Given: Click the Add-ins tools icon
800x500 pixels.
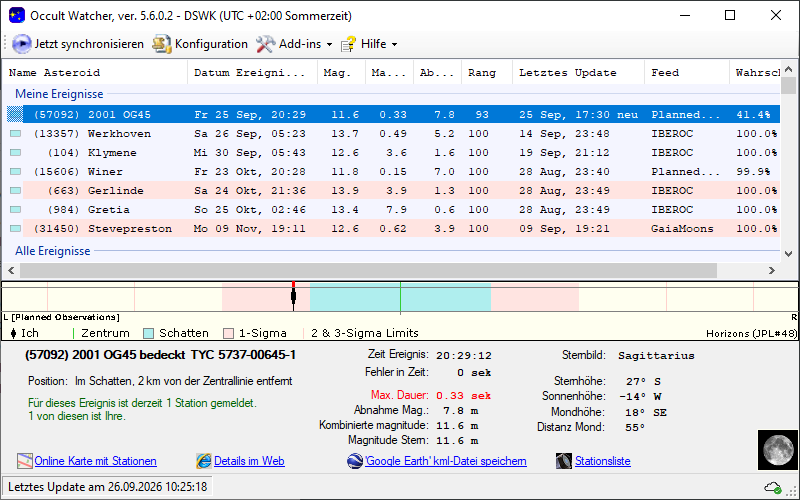Looking at the screenshot, I should coord(265,44).
